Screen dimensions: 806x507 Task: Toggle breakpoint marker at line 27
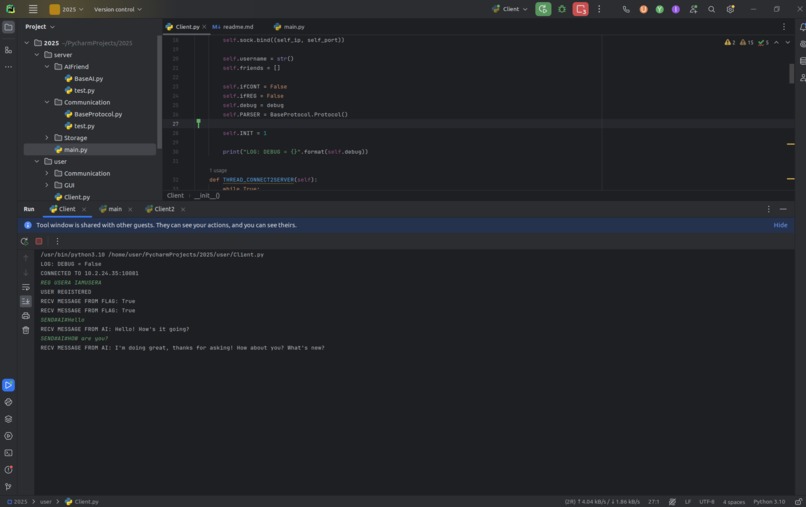point(198,123)
